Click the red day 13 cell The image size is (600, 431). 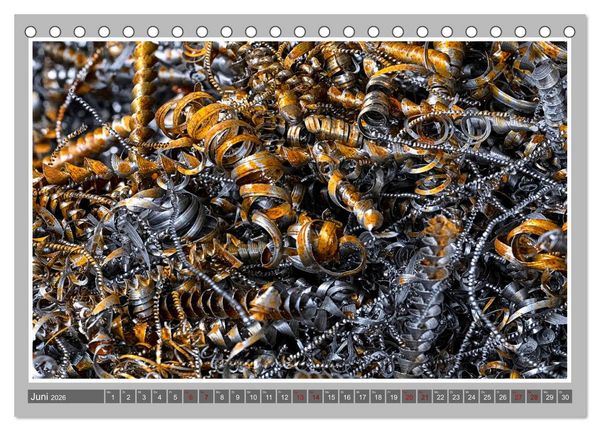(x=300, y=397)
